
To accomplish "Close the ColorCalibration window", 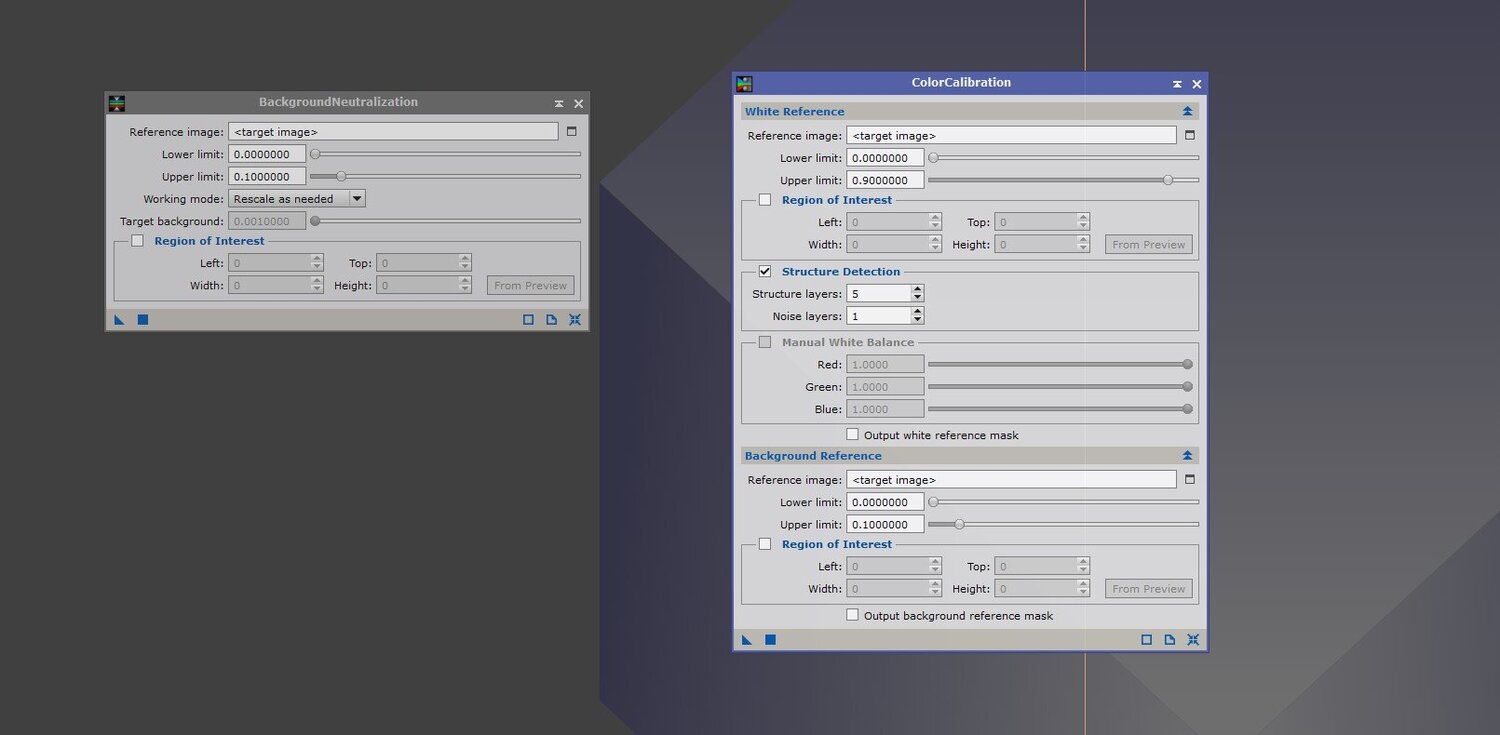I will click(1196, 84).
